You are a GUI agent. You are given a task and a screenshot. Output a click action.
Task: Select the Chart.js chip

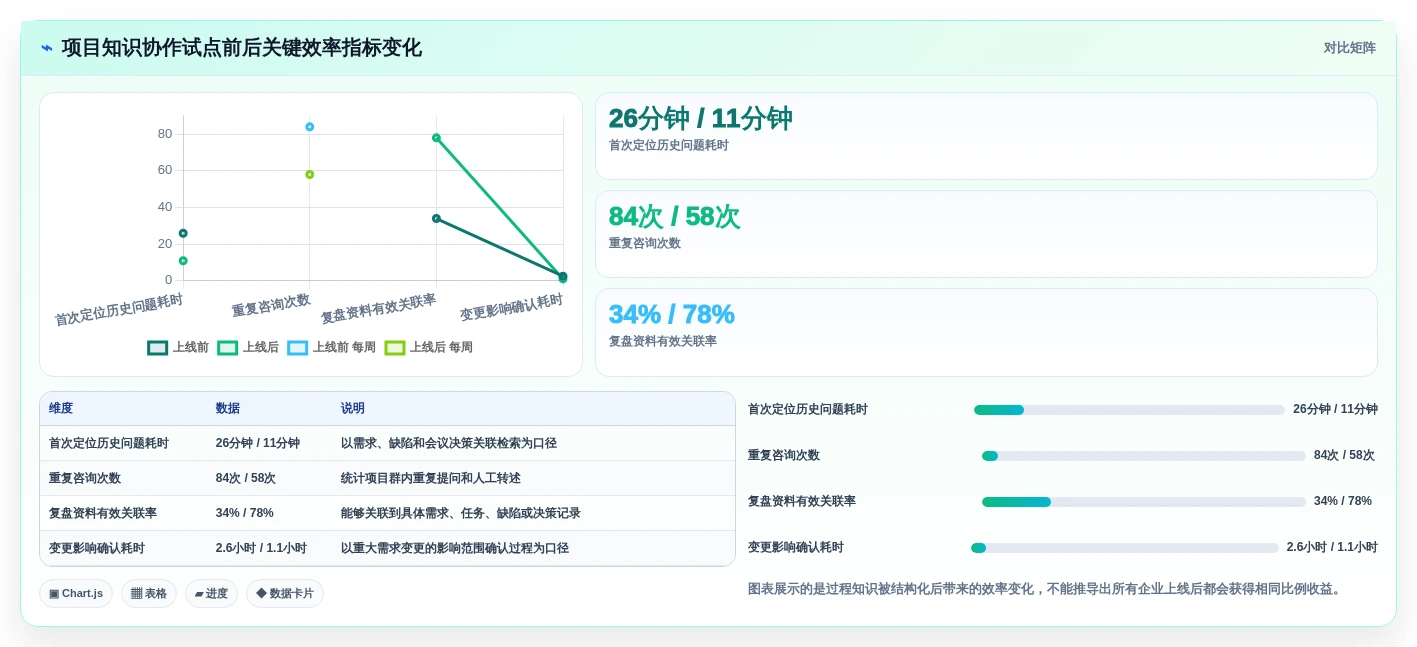[x=76, y=593]
